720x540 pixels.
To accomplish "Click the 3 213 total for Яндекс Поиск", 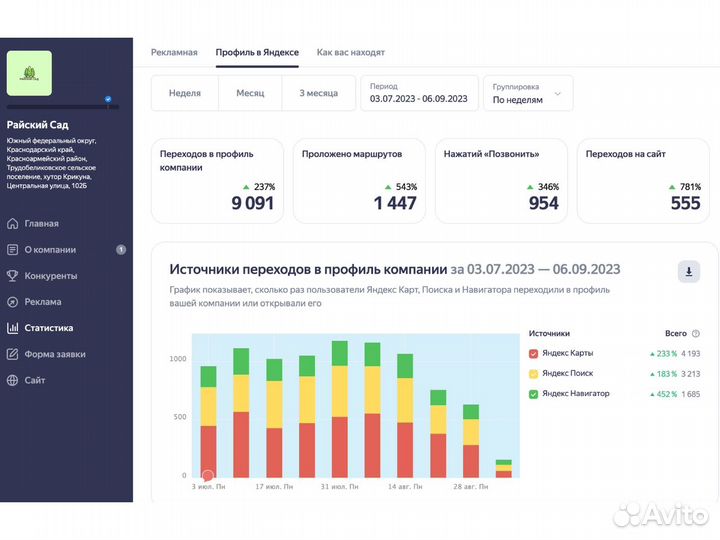I will click(x=691, y=374).
